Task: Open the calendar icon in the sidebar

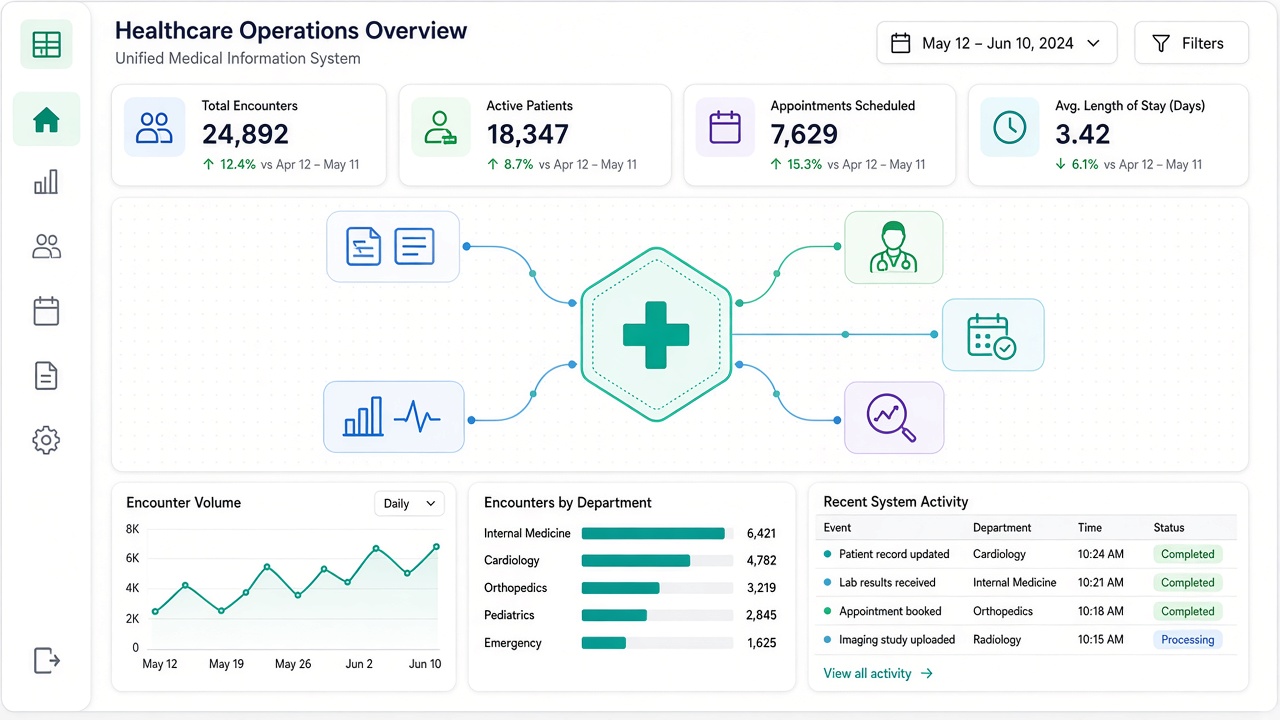Action: click(46, 311)
